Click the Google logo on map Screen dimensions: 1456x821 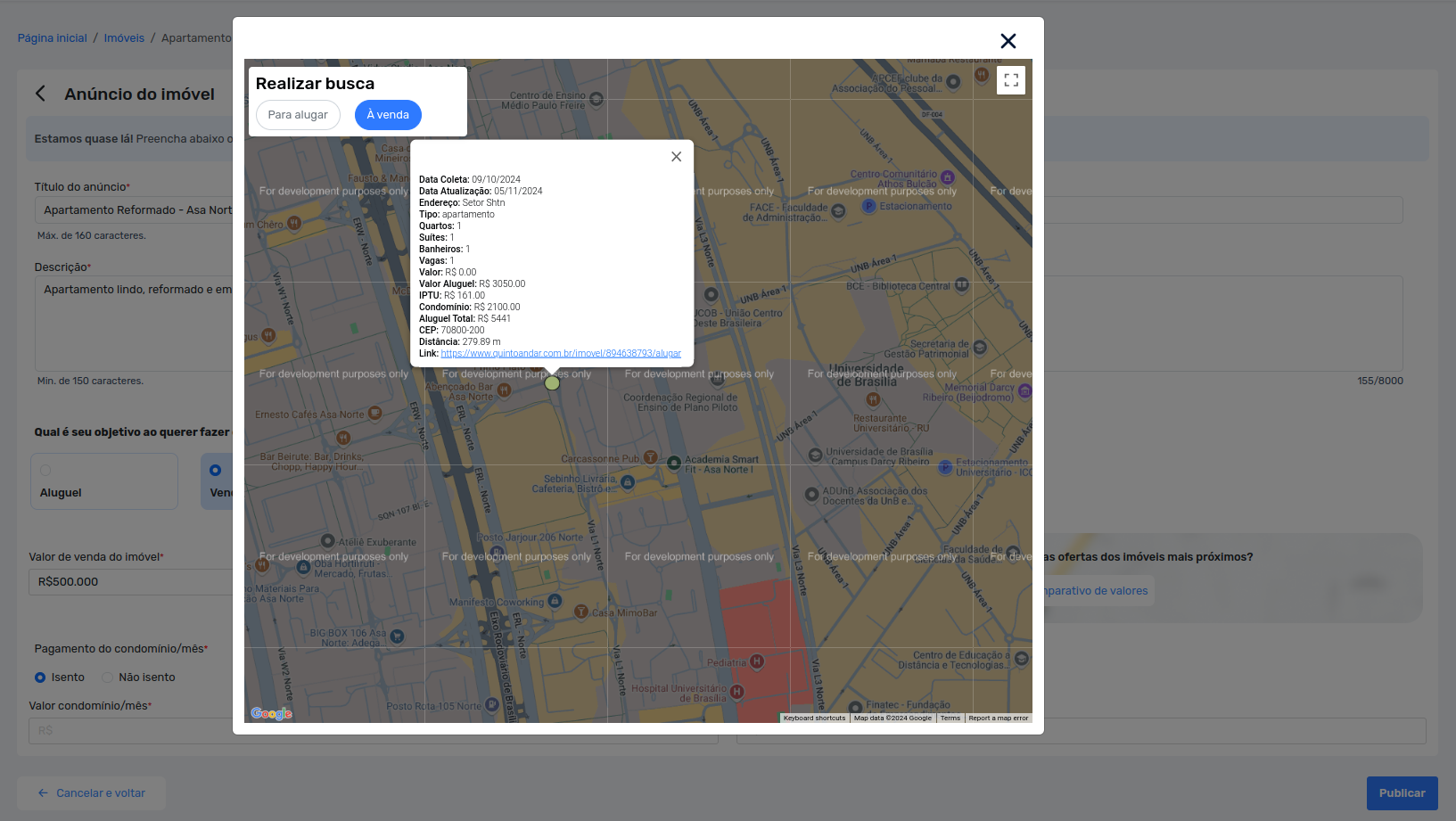point(271,713)
